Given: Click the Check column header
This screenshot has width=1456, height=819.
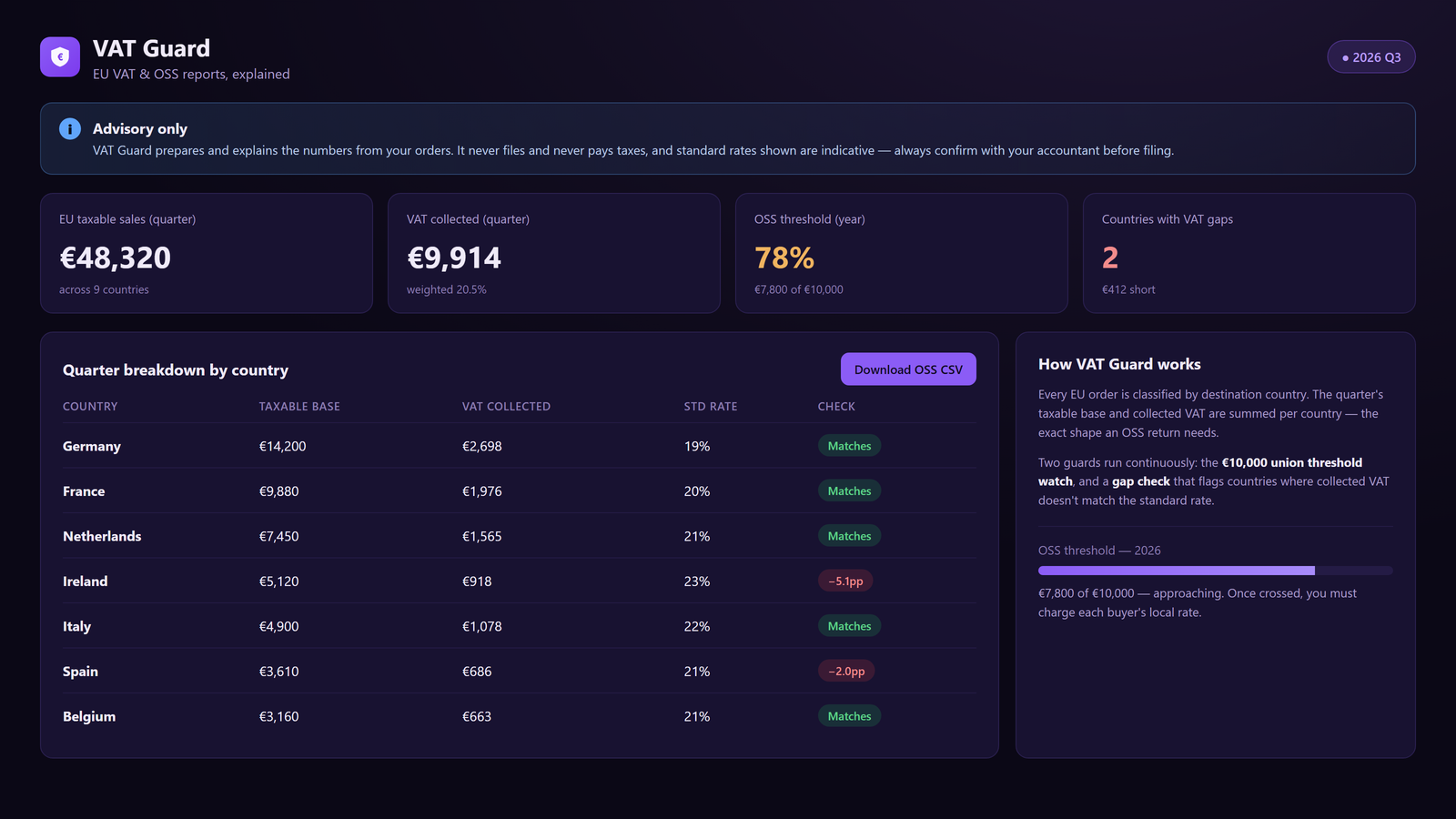Looking at the screenshot, I should pos(836,407).
